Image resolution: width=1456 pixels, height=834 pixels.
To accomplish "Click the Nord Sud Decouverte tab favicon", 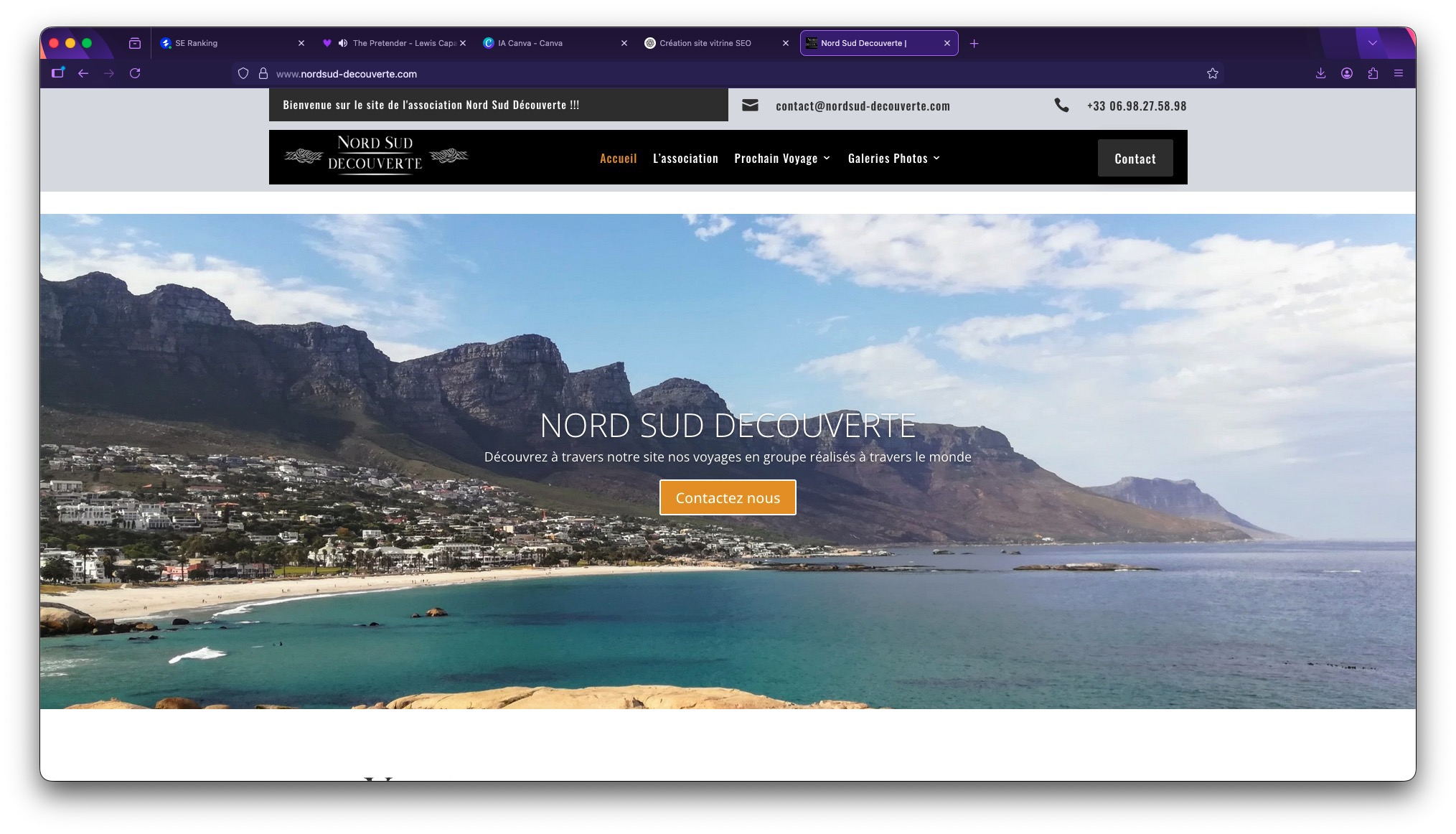I will (812, 43).
